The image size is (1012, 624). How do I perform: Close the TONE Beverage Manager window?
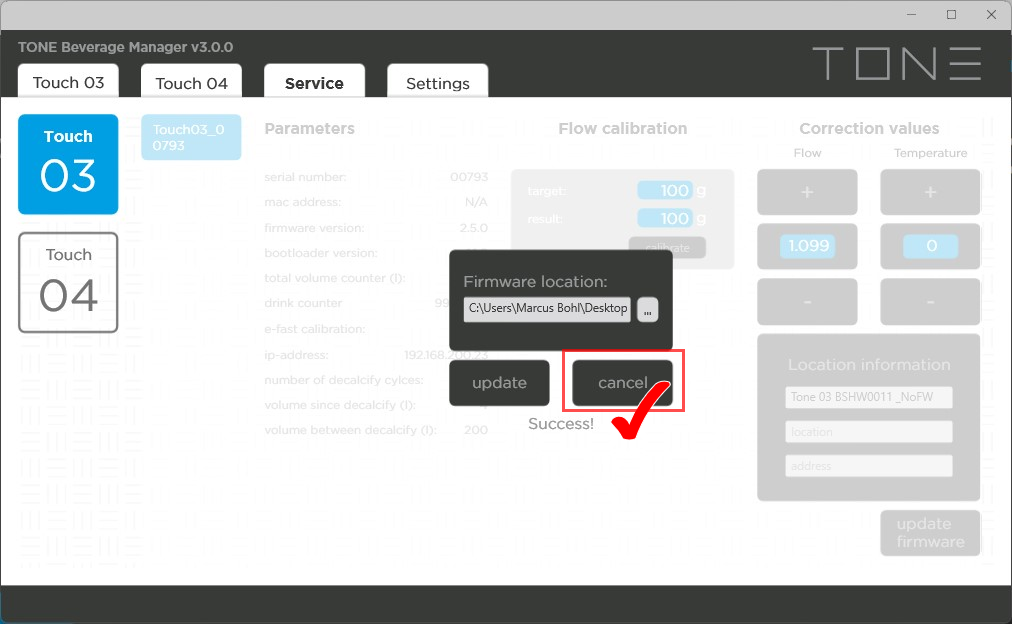(991, 14)
